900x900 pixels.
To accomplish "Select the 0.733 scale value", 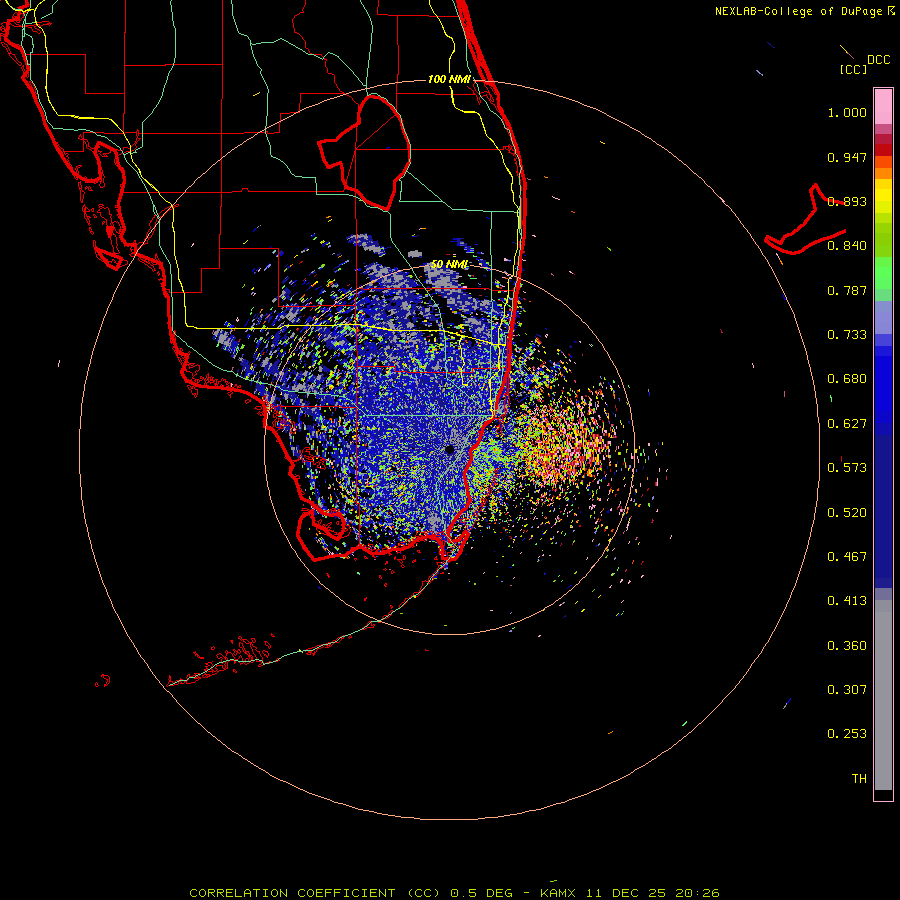I will [847, 335].
